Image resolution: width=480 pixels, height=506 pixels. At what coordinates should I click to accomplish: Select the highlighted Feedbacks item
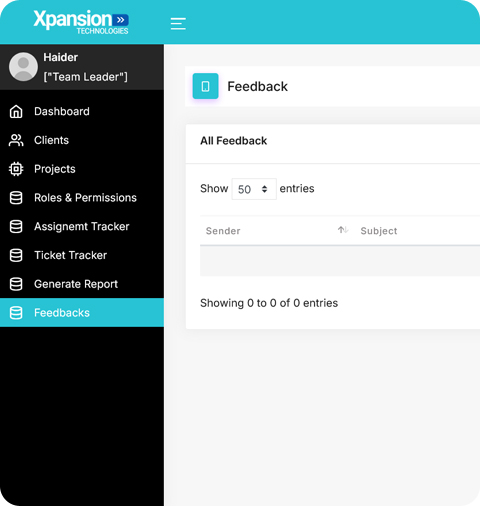pyautogui.click(x=82, y=313)
